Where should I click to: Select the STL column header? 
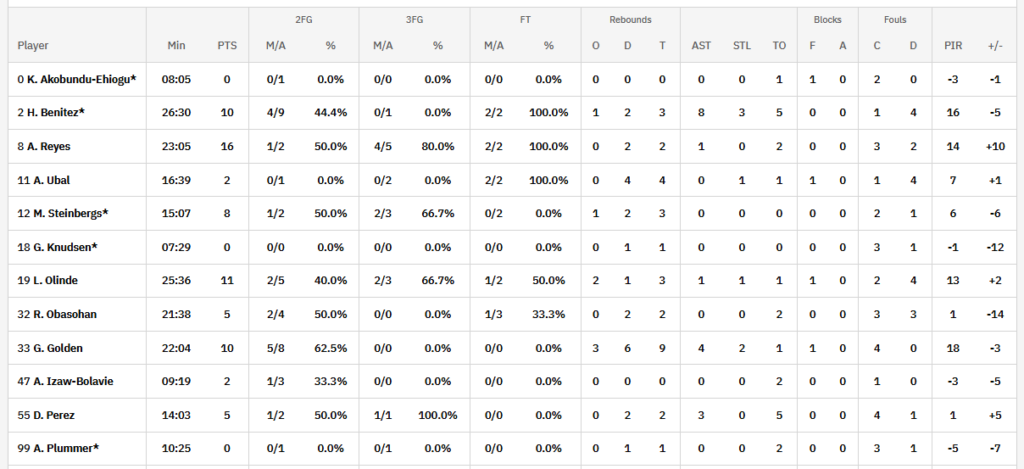(x=741, y=45)
